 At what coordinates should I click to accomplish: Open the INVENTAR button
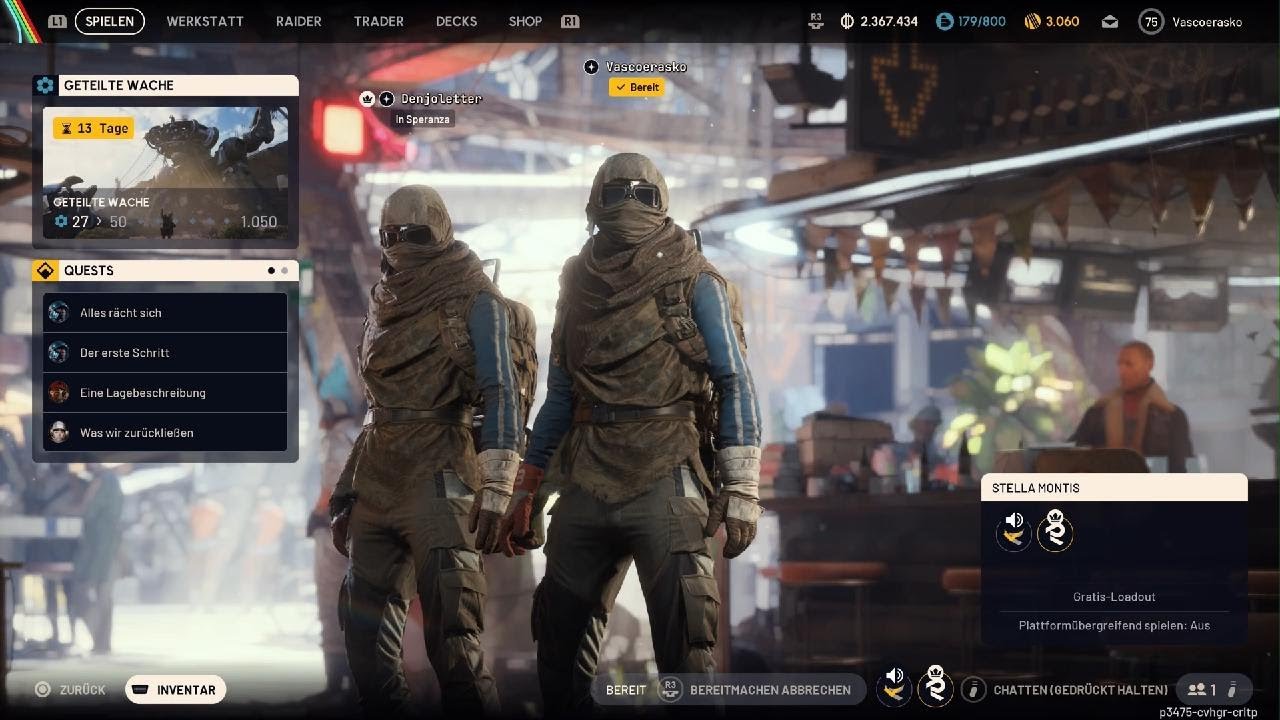click(175, 690)
